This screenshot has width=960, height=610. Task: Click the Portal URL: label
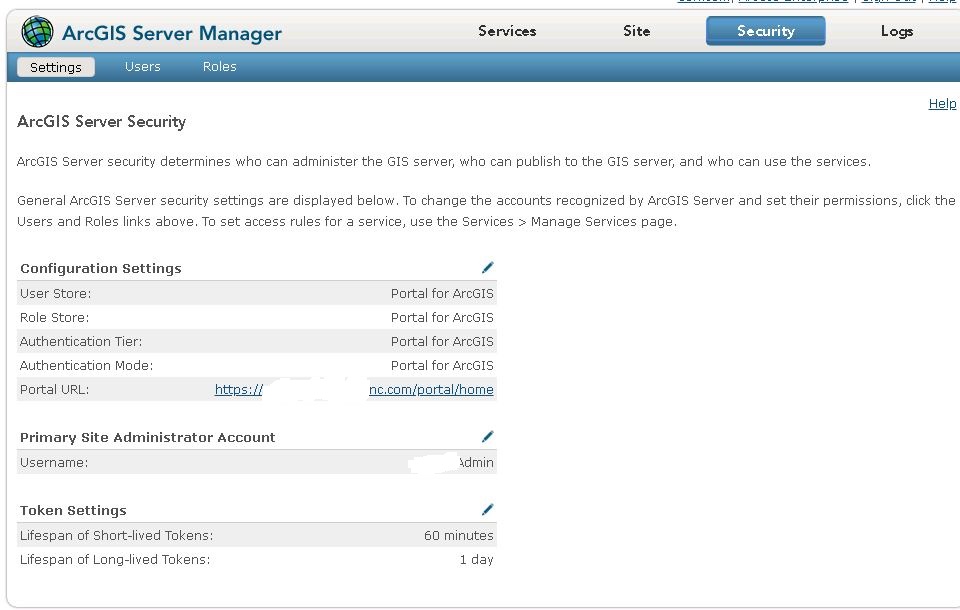(x=54, y=390)
